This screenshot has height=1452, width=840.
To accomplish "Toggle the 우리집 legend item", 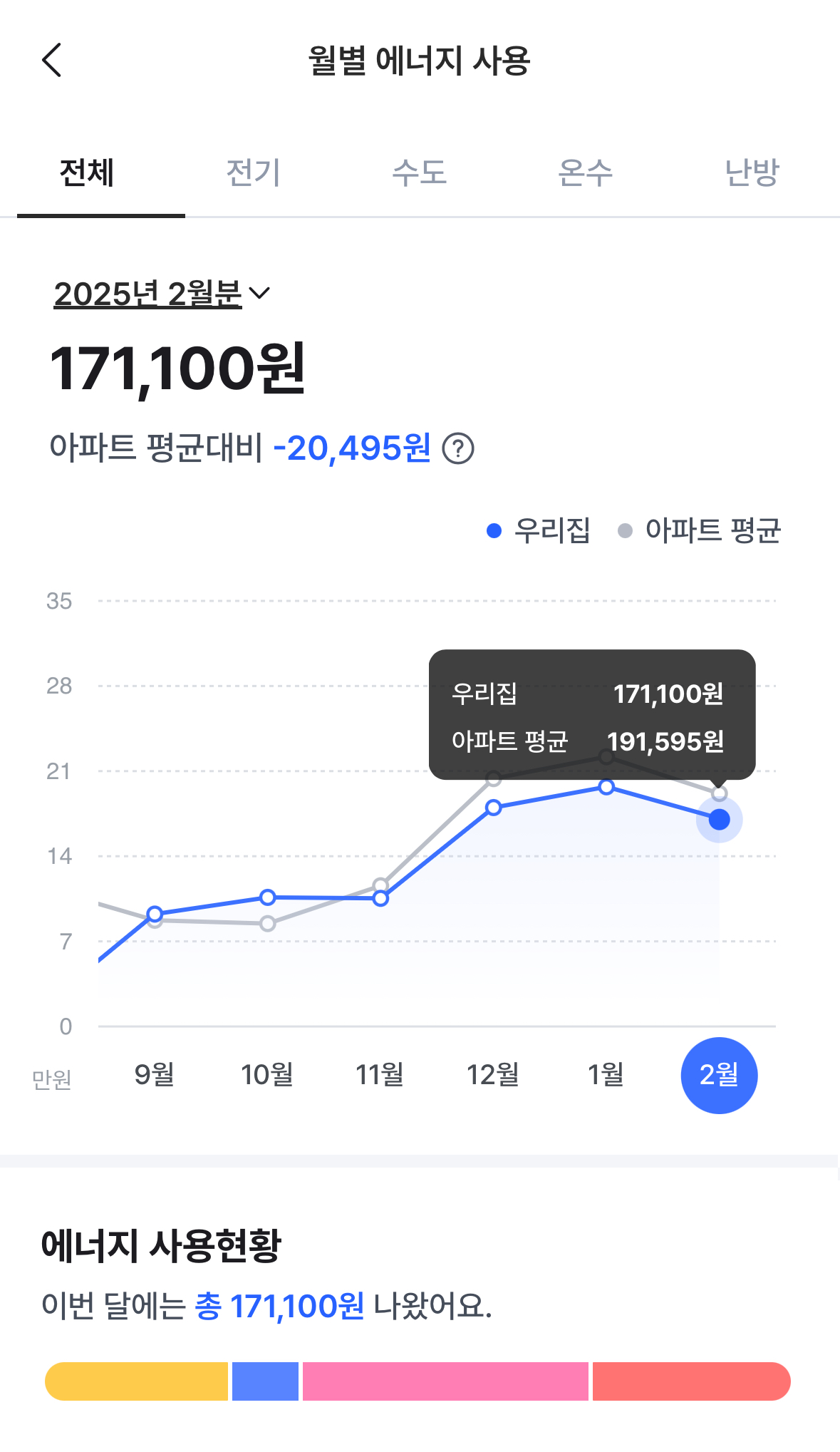I will point(539,530).
